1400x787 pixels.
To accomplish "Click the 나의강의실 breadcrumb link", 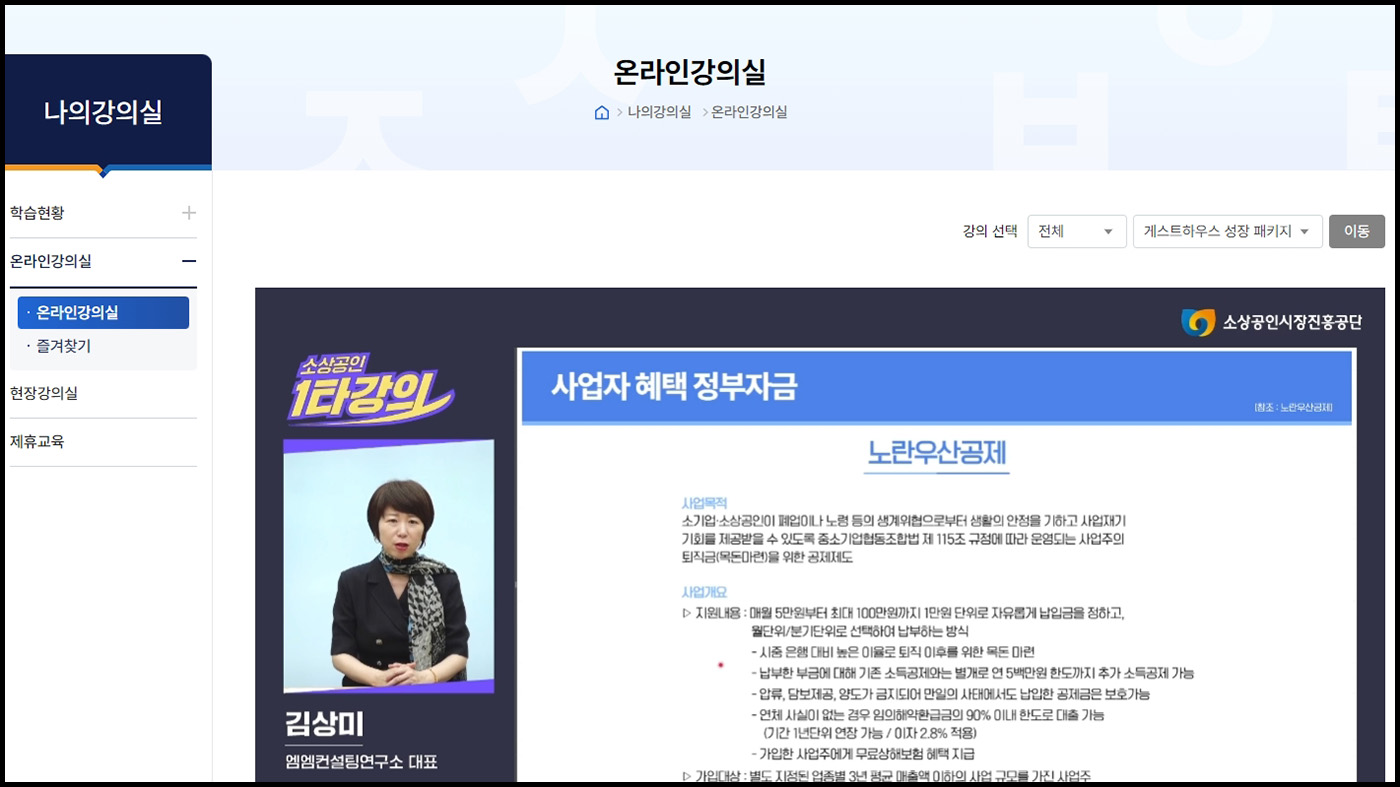I will tap(659, 112).
